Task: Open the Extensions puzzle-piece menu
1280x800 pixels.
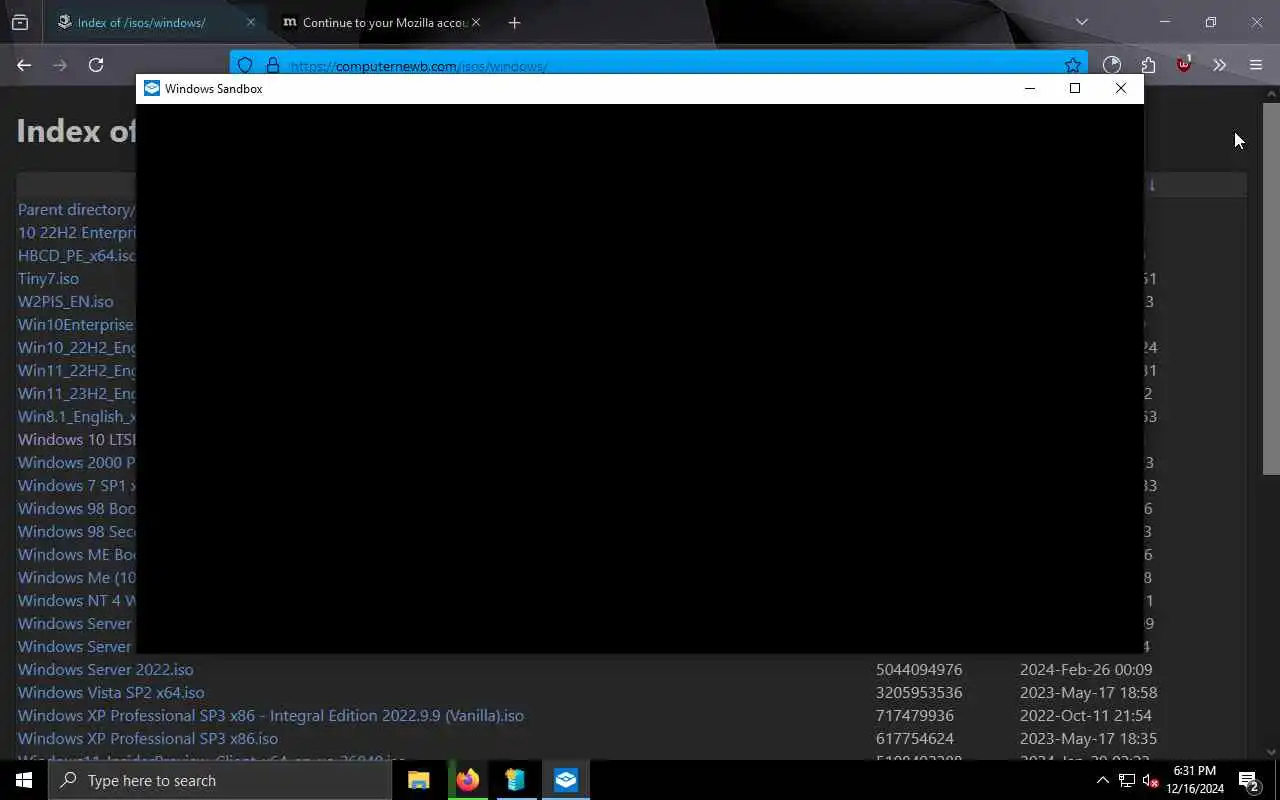Action: click(x=1148, y=65)
